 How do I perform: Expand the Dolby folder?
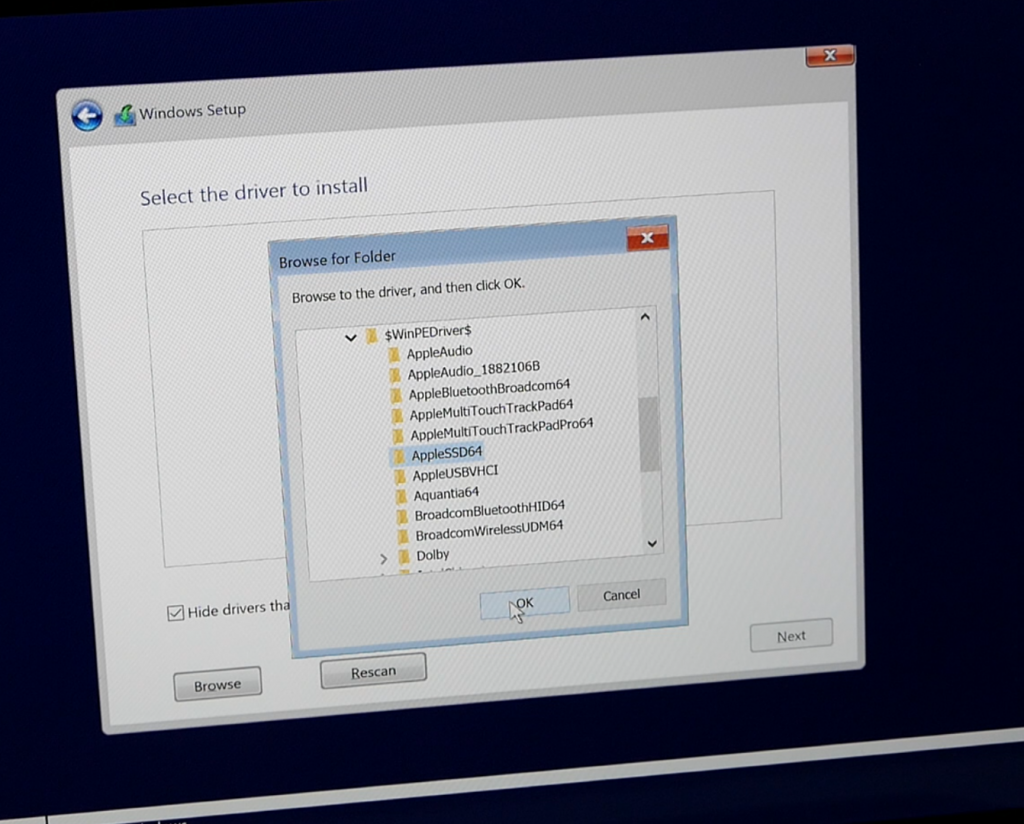383,559
